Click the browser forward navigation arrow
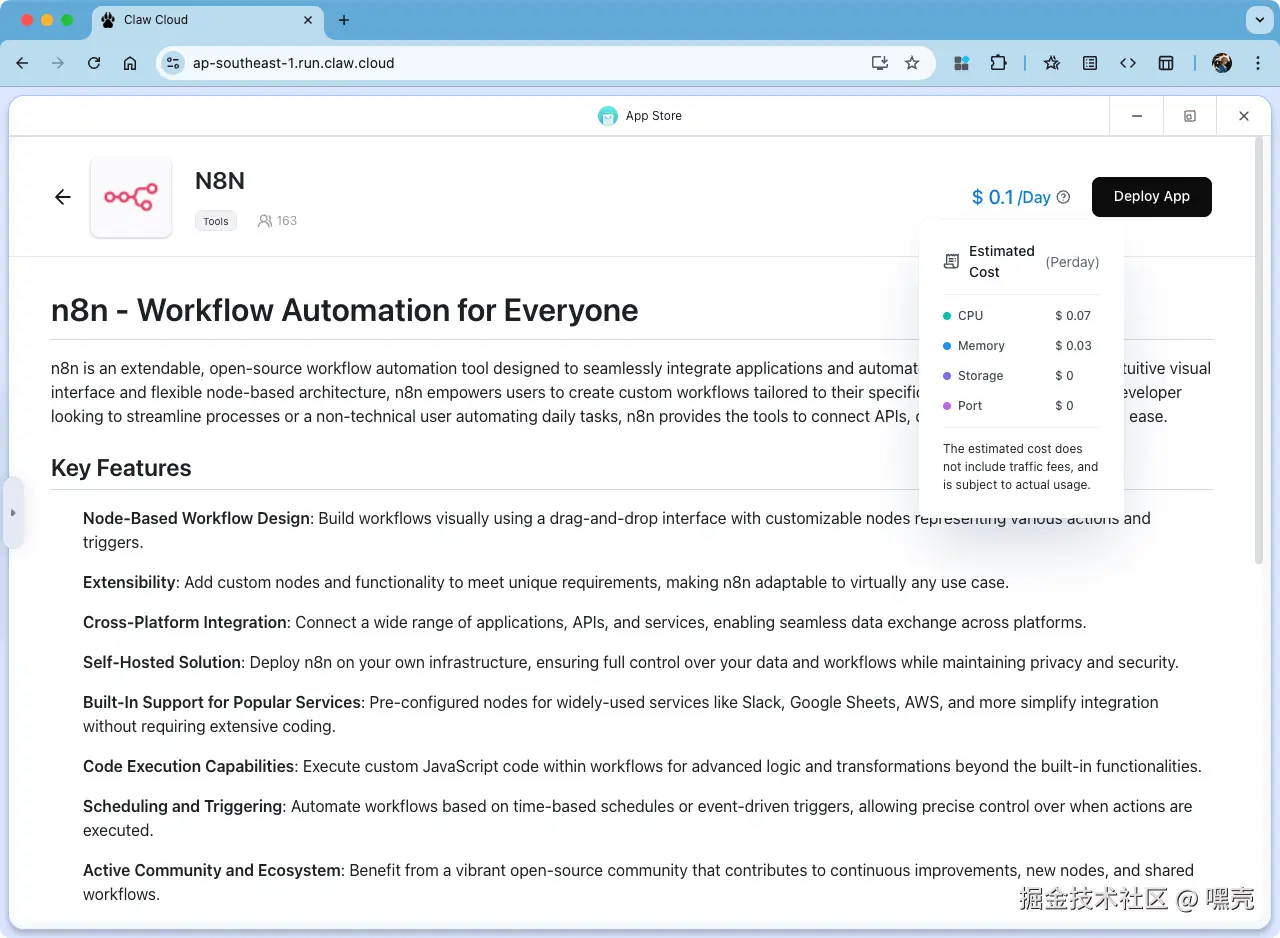The height and width of the screenshot is (938, 1280). [x=58, y=63]
